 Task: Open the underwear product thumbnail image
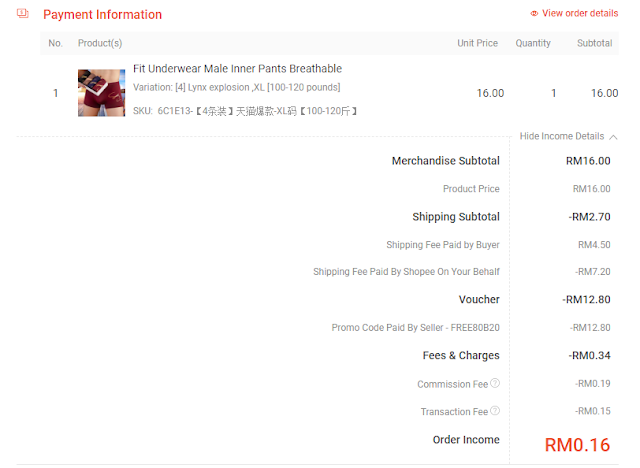pyautogui.click(x=102, y=93)
